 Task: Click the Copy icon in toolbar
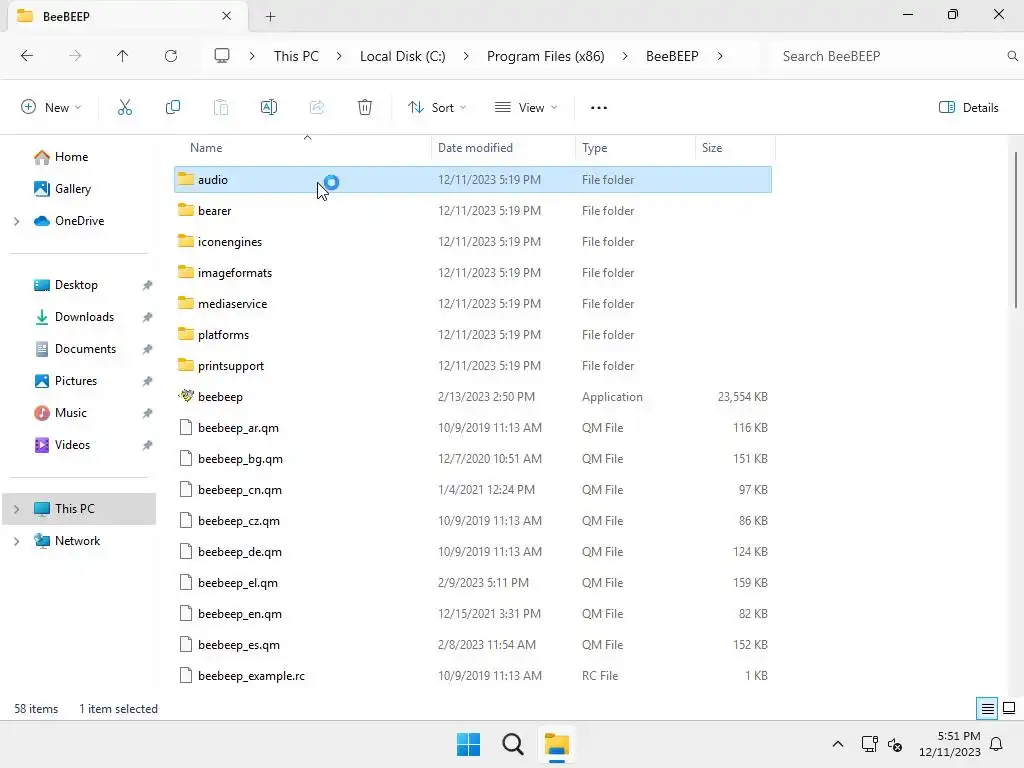pos(172,108)
